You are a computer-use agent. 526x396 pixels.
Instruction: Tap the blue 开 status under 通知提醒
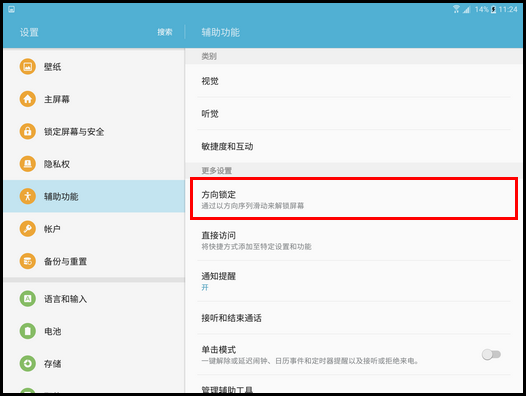pyautogui.click(x=205, y=287)
